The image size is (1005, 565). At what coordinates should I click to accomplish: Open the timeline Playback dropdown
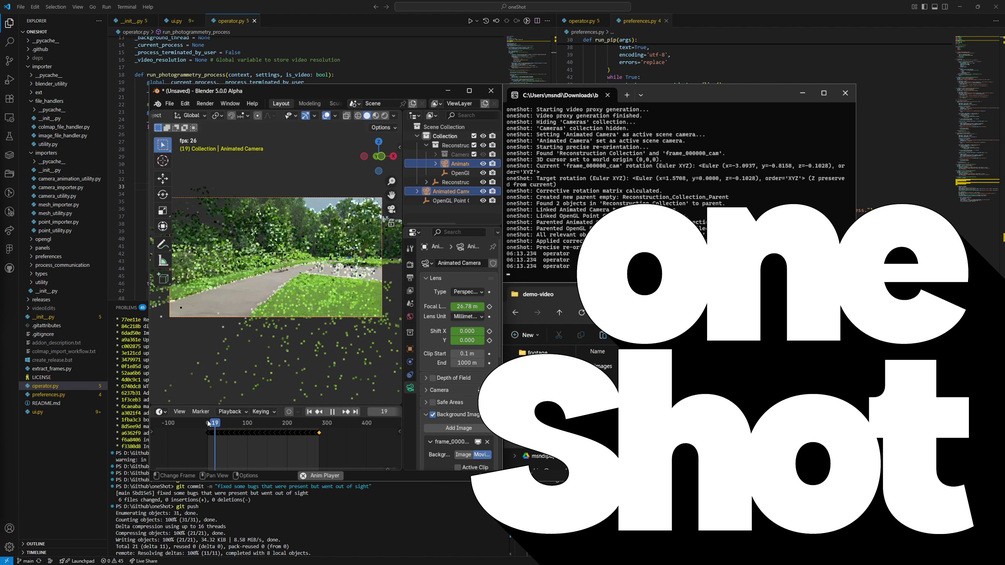[233, 412]
